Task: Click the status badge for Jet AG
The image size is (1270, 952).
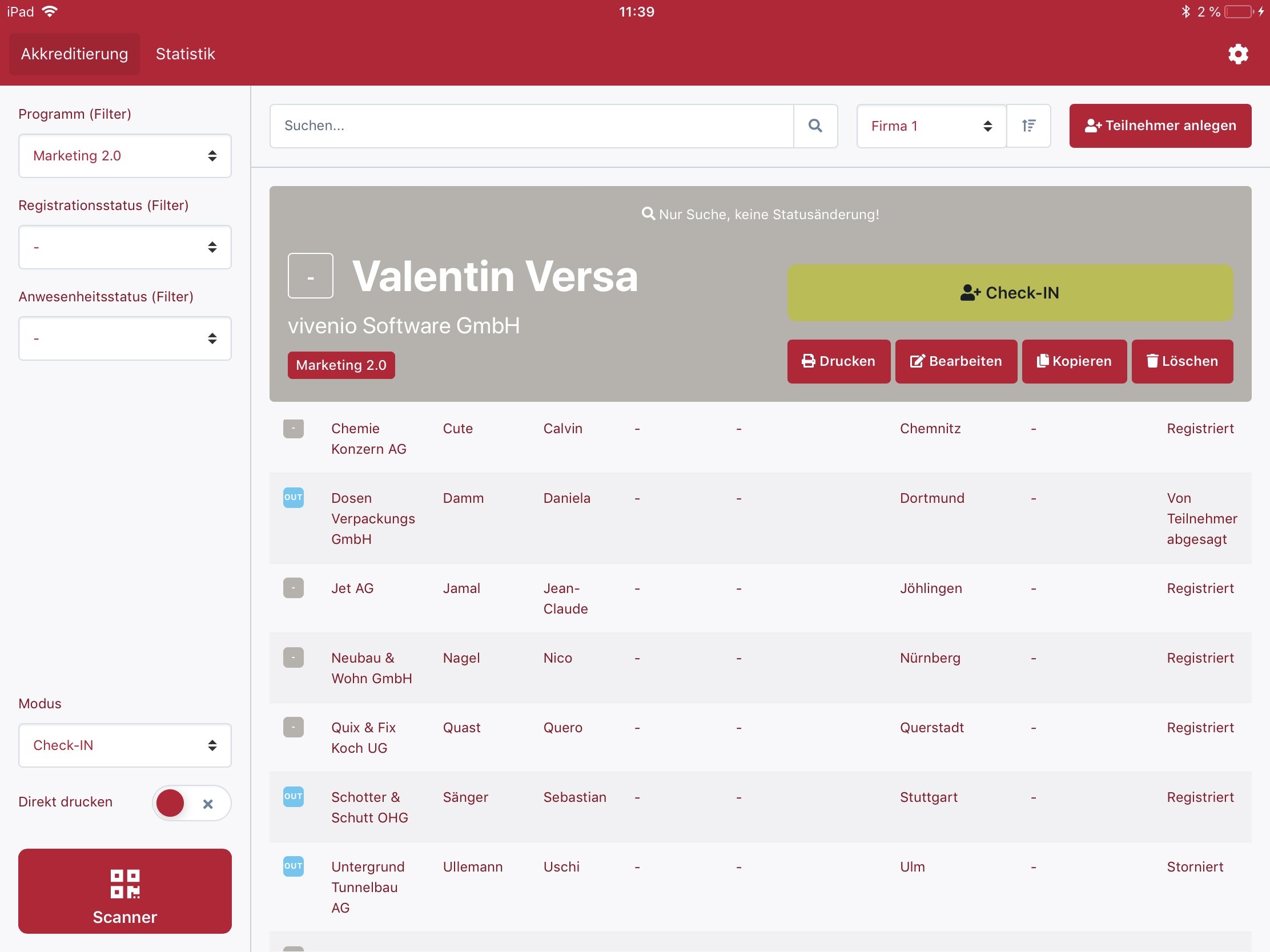Action: point(293,588)
